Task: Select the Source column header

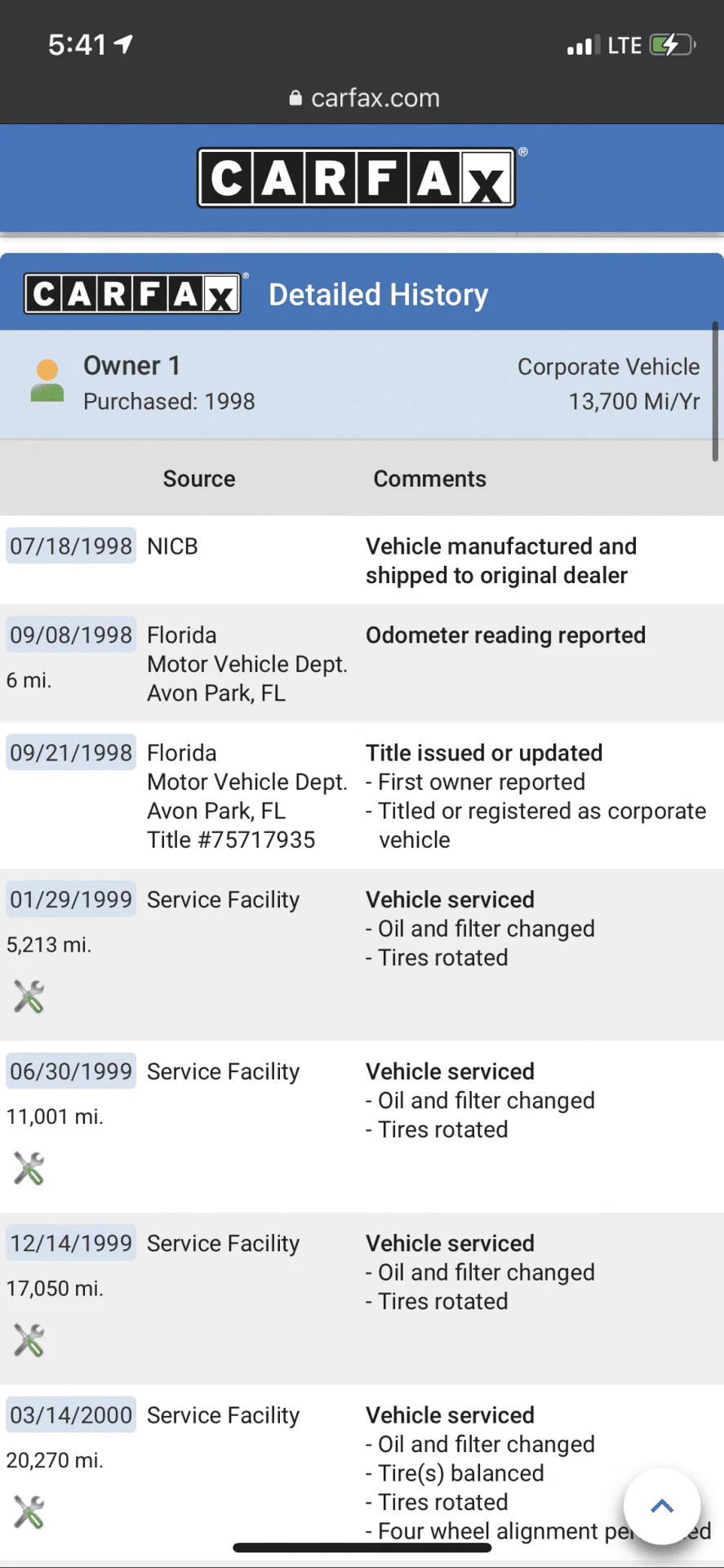Action: [x=199, y=479]
